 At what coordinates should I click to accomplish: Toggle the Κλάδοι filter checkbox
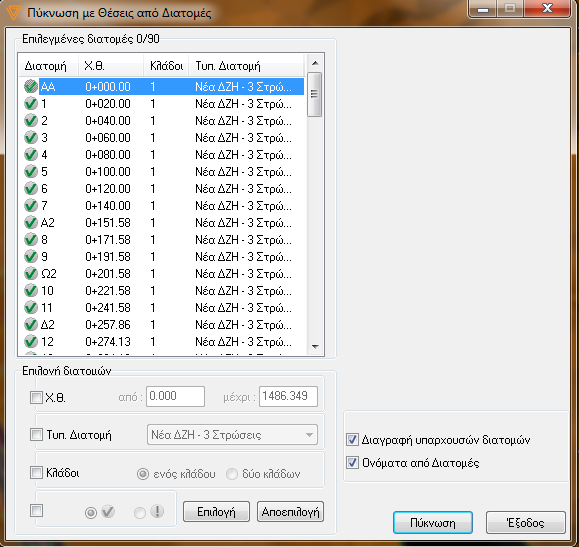(x=36, y=472)
